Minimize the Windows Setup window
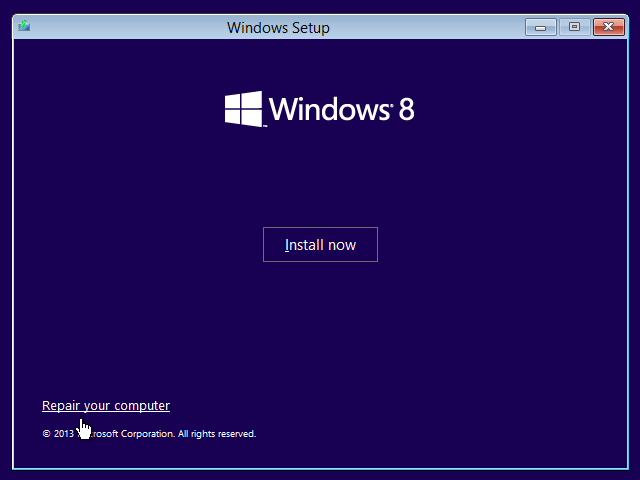The height and width of the screenshot is (480, 640). [540, 27]
